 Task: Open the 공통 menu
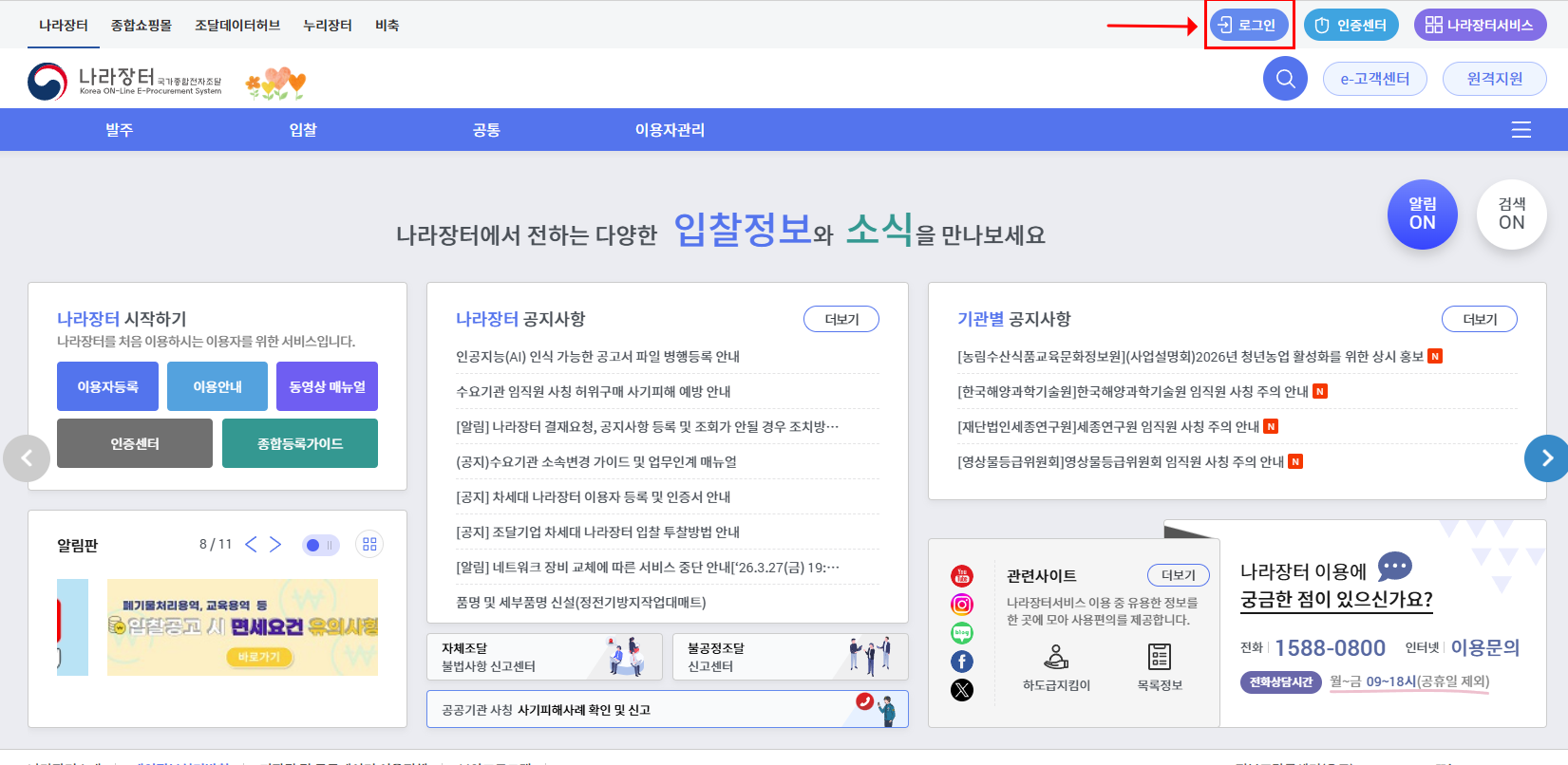click(486, 130)
